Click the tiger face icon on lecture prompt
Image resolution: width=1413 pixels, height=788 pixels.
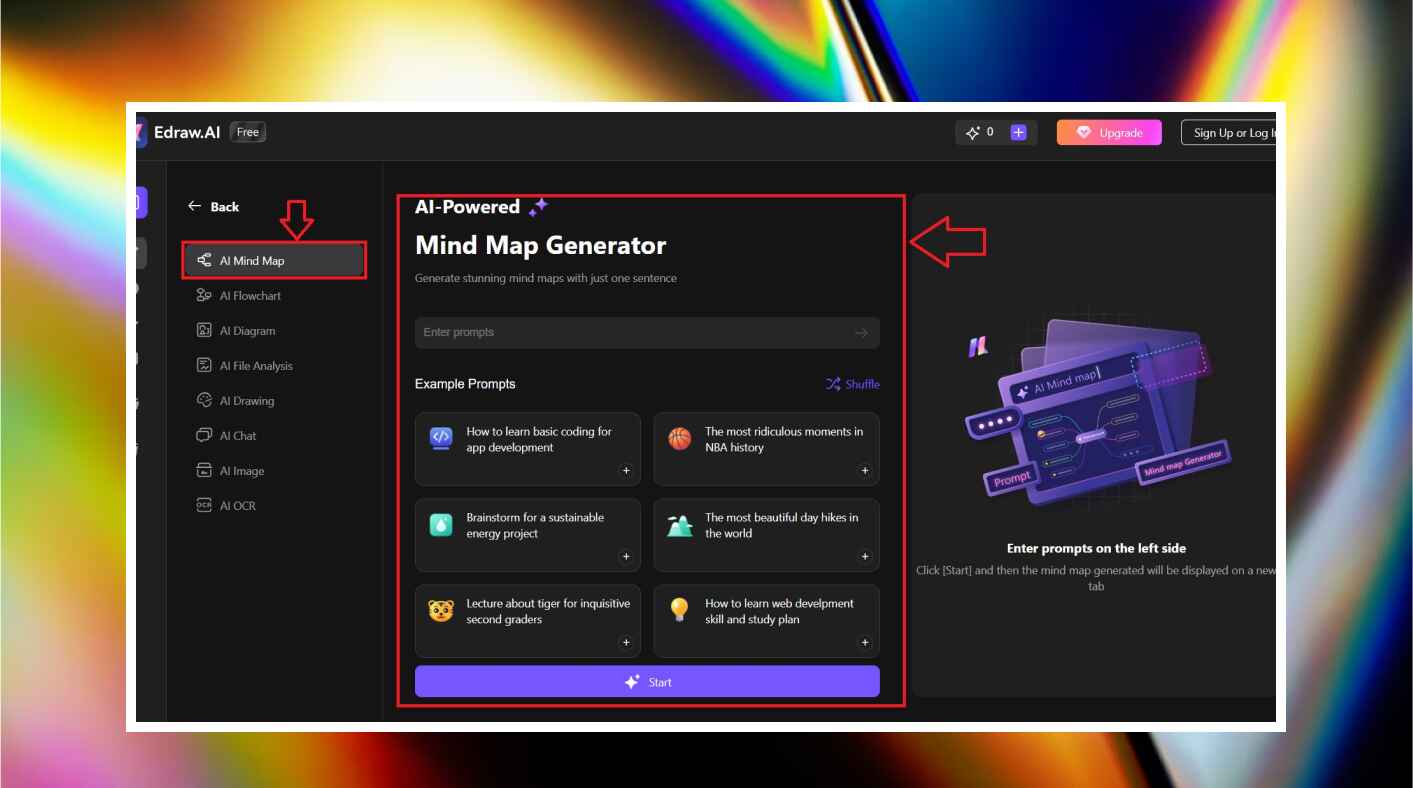pyautogui.click(x=441, y=610)
